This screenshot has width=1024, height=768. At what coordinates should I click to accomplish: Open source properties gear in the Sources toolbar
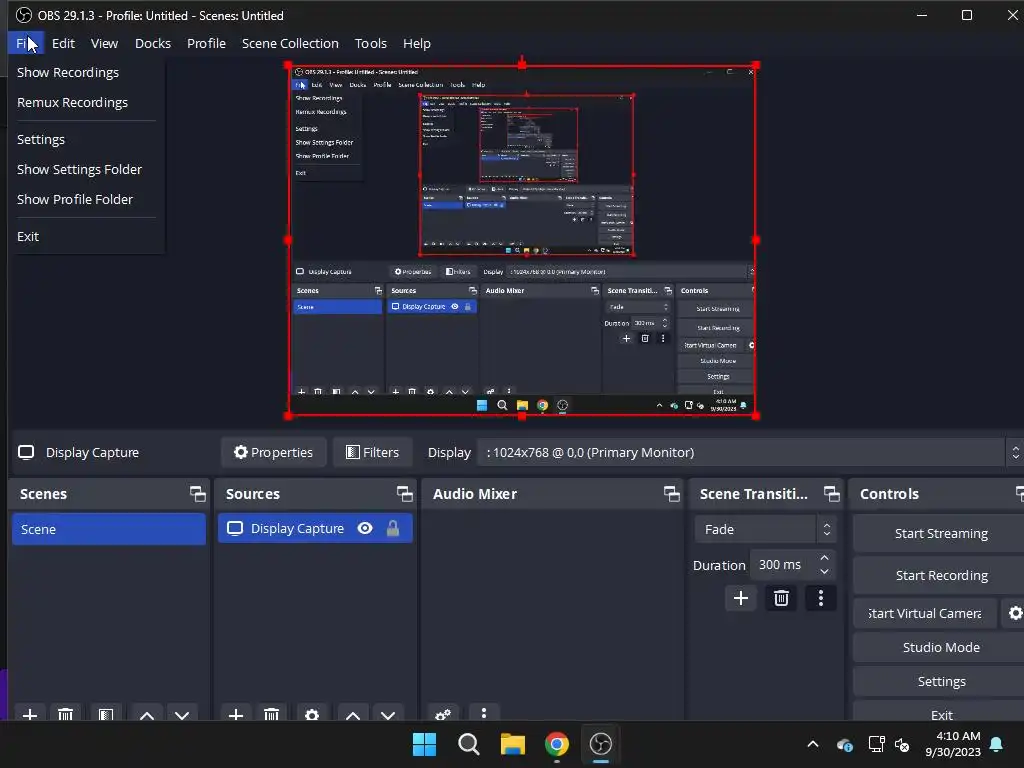(x=312, y=714)
